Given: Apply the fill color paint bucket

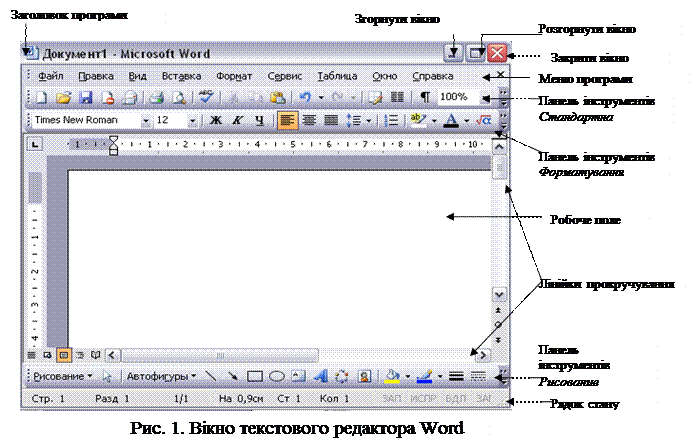Looking at the screenshot, I should click(392, 376).
